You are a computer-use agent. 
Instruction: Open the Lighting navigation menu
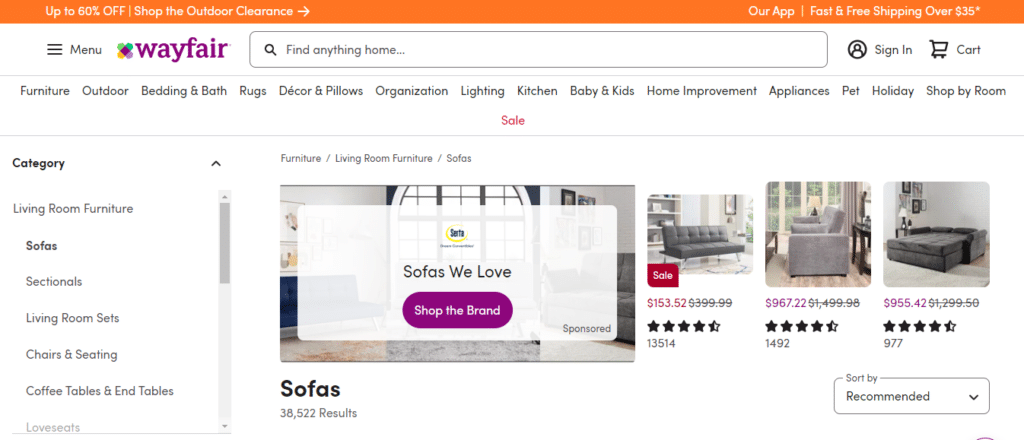[x=483, y=91]
